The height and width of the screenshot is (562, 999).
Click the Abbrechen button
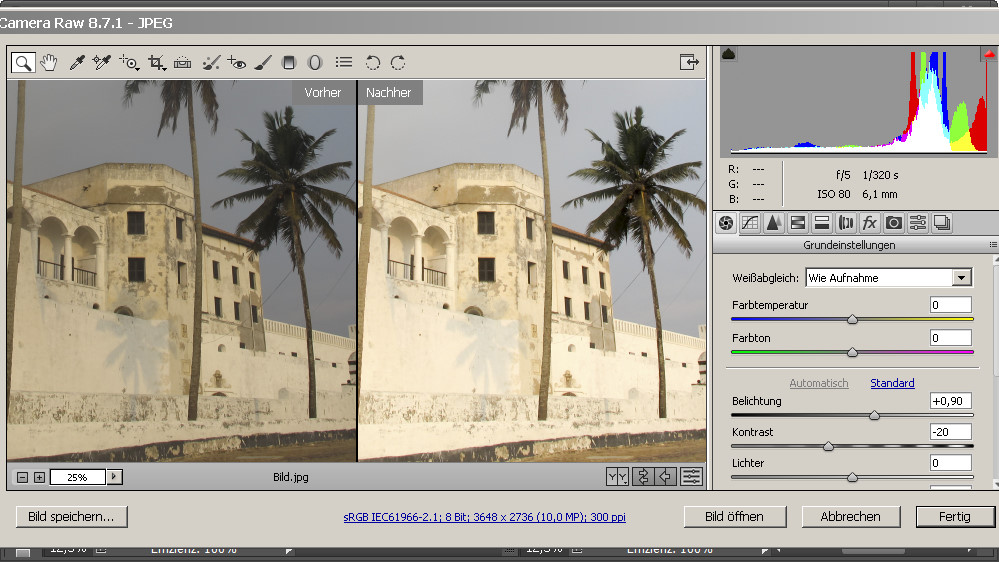[851, 517]
